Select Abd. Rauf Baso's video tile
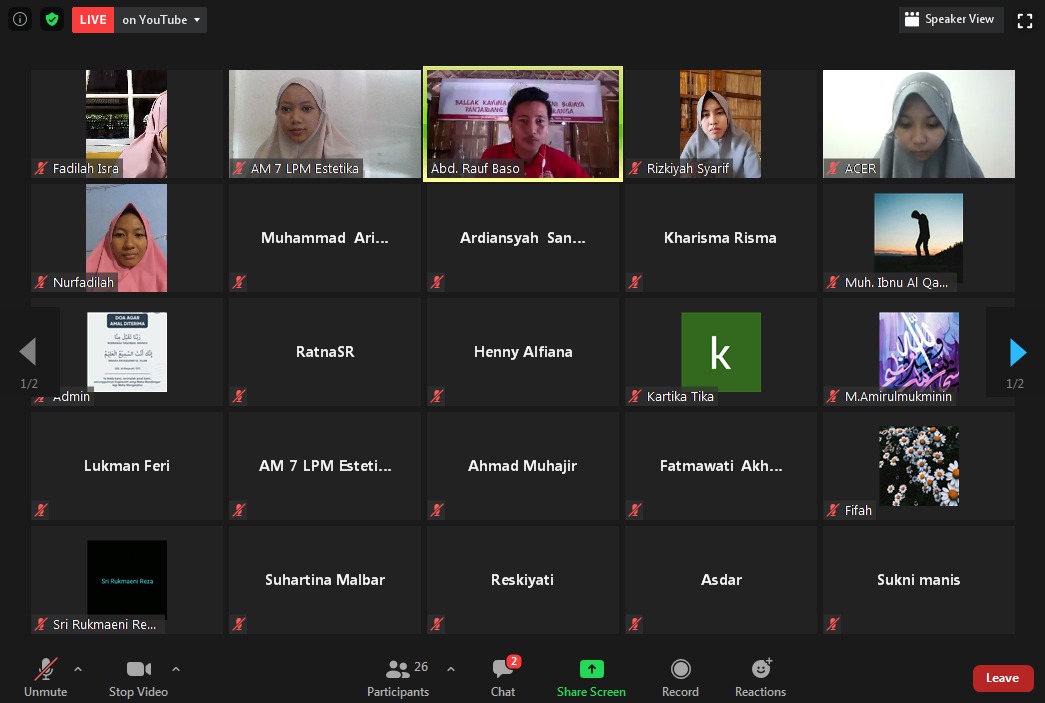Screen dimensions: 1045x703 523,124
